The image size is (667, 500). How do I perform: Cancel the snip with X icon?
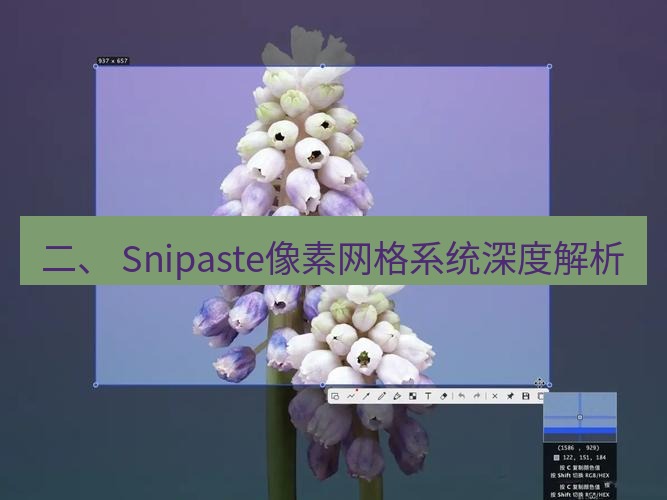click(495, 396)
